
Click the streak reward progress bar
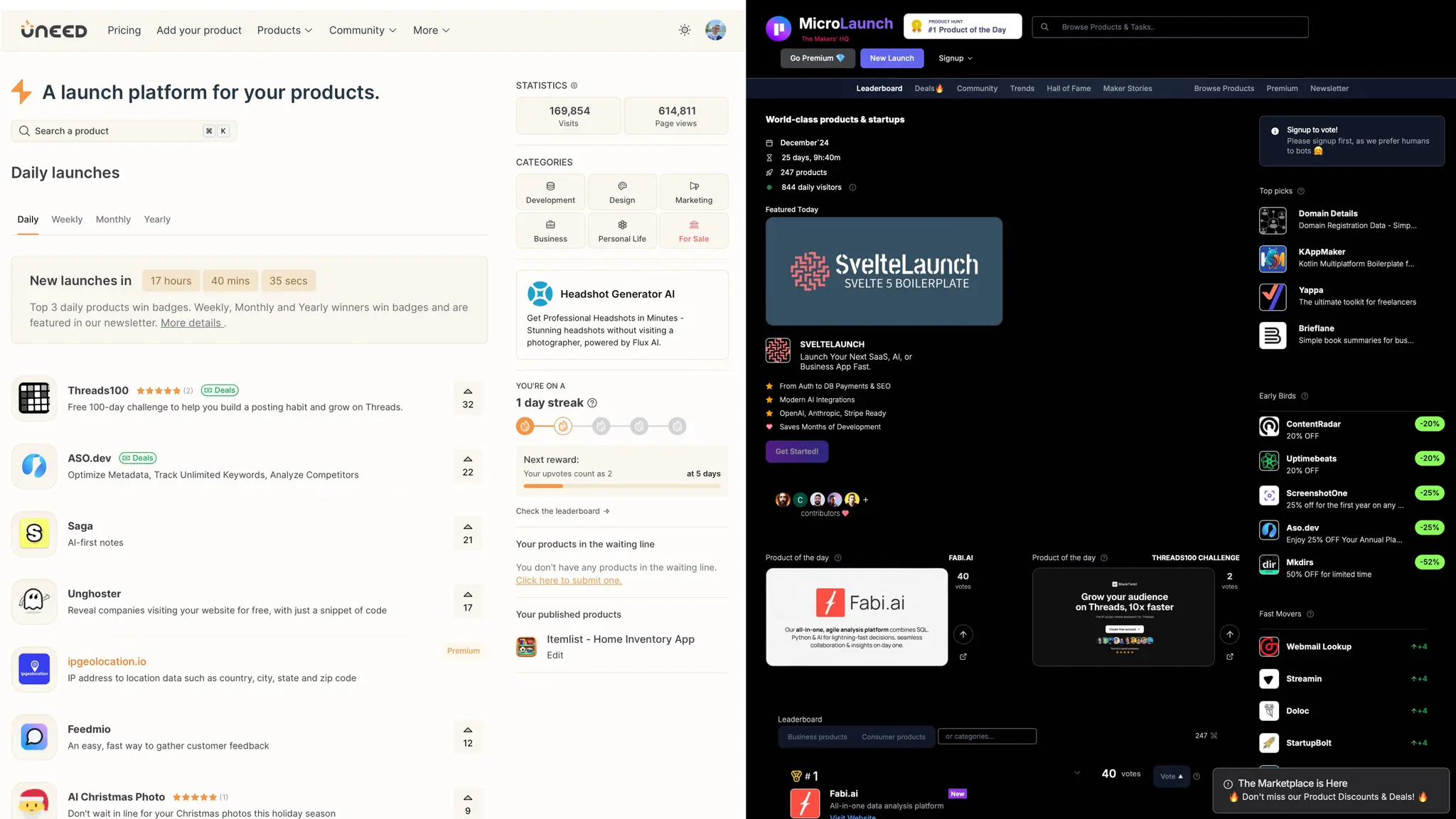point(621,486)
